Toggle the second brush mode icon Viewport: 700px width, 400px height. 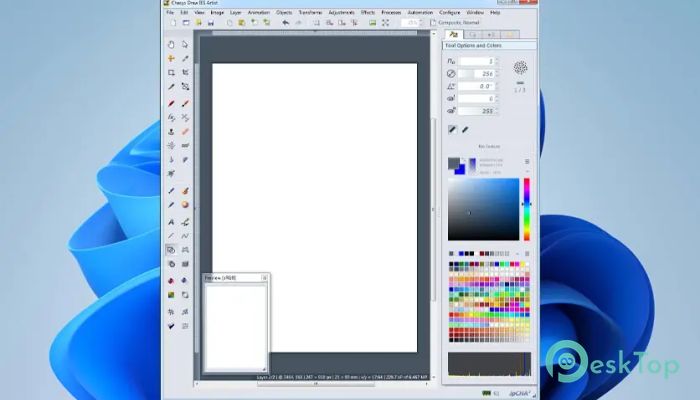465,129
